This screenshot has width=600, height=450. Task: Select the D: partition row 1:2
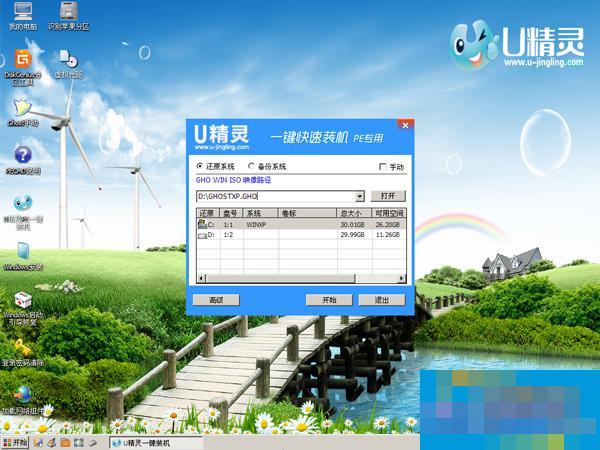pyautogui.click(x=301, y=235)
